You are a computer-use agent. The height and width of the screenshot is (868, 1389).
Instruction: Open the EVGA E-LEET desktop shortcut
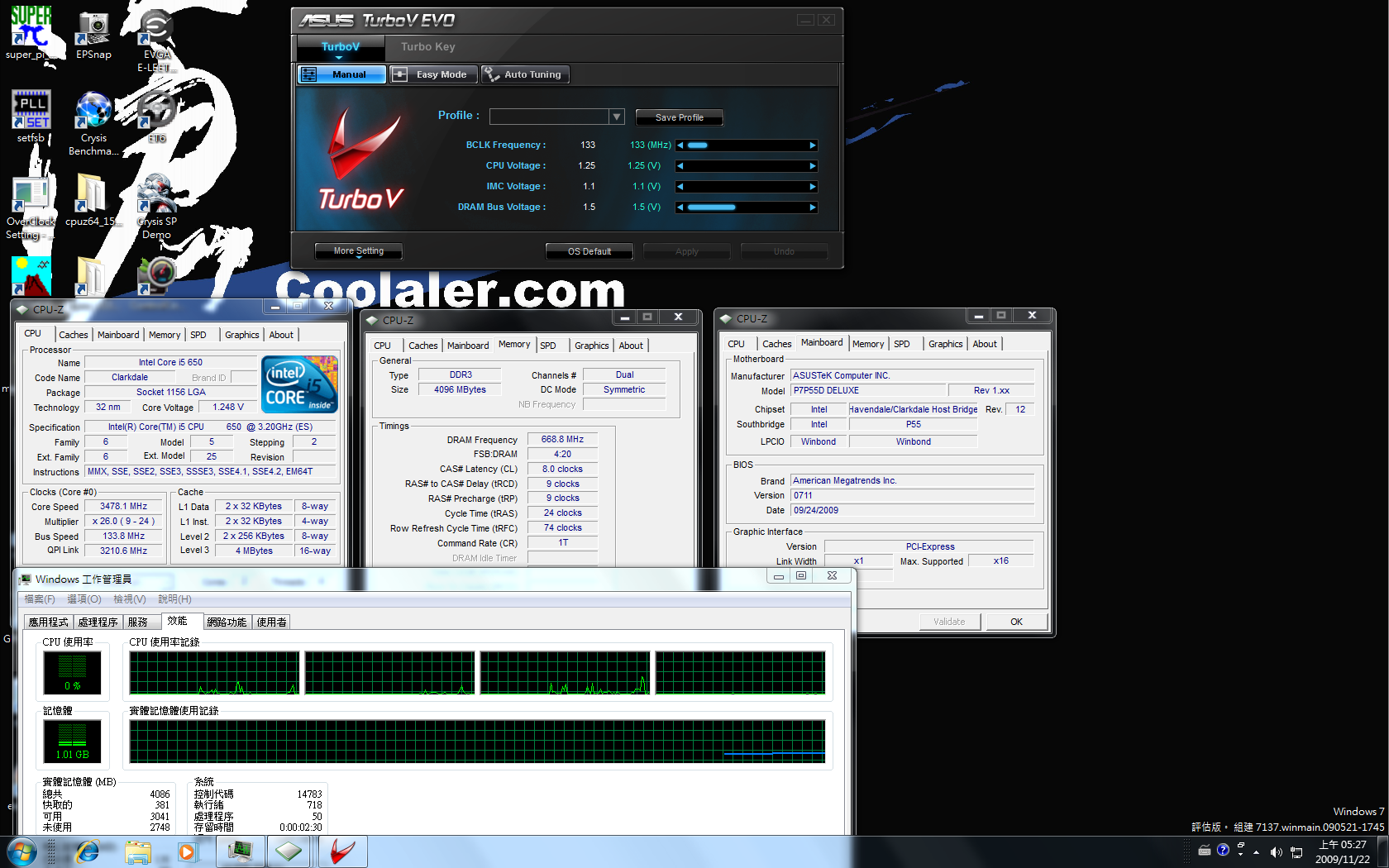155,40
